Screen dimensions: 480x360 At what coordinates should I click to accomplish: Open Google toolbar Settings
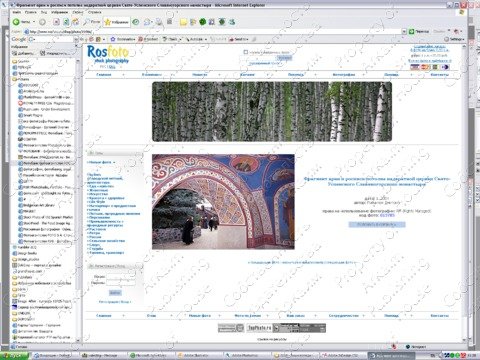454,39
